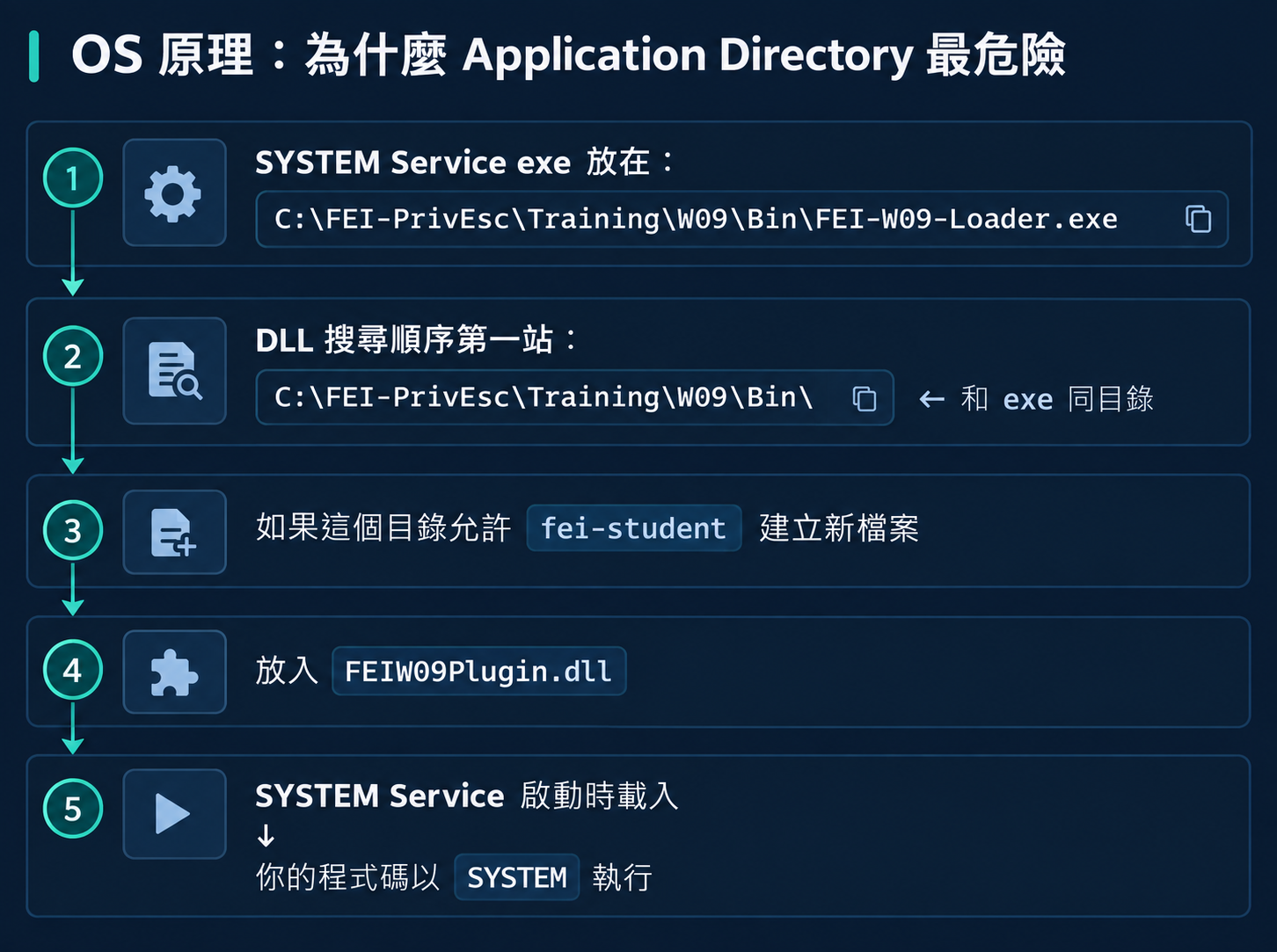Viewport: 1277px width, 952px height.
Task: Click the text 放入
Action: 287,670
